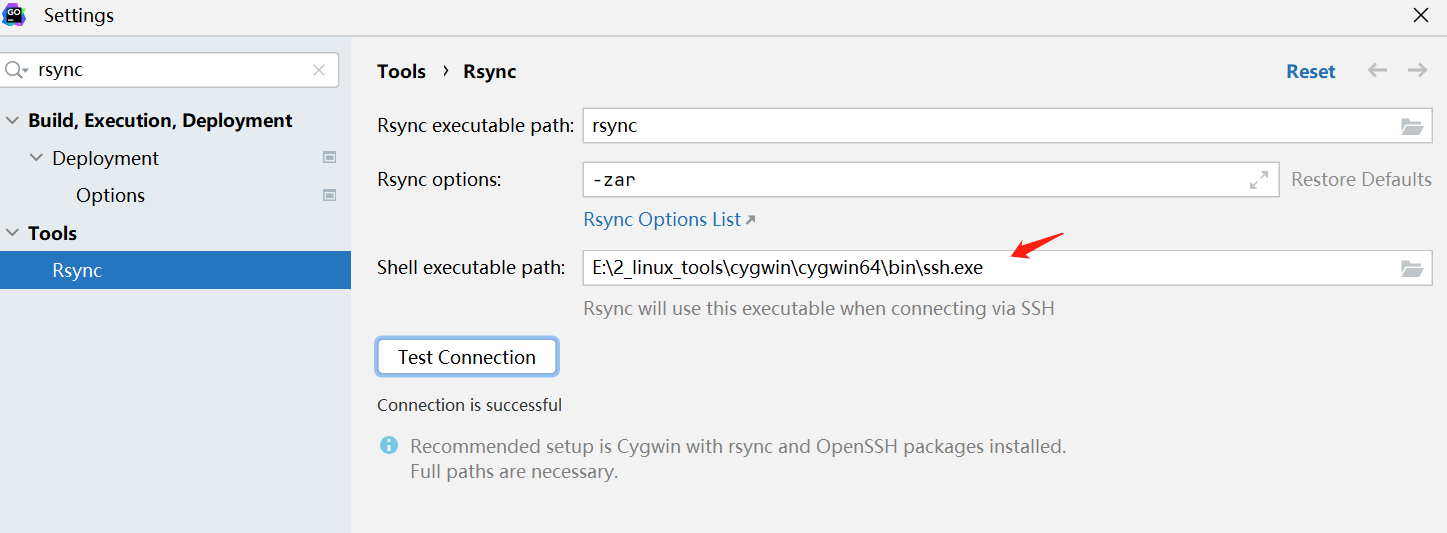Click the 'Recommended setup is Cygwin' text
The height and width of the screenshot is (533, 1447).
(738, 447)
